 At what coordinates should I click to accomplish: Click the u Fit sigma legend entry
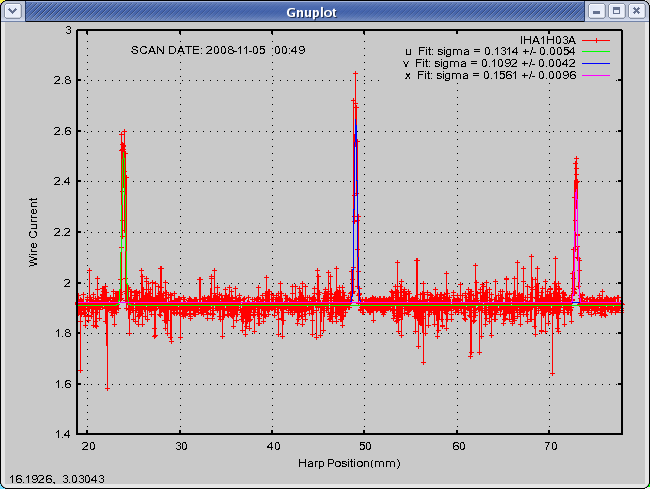pyautogui.click(x=490, y=51)
